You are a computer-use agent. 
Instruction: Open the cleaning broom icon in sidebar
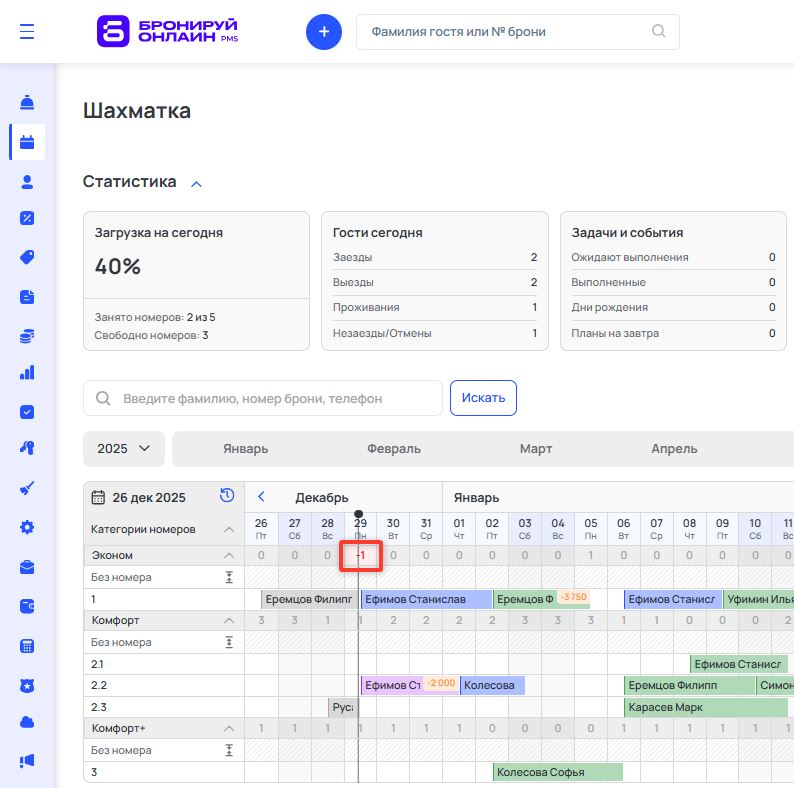pyautogui.click(x=27, y=489)
